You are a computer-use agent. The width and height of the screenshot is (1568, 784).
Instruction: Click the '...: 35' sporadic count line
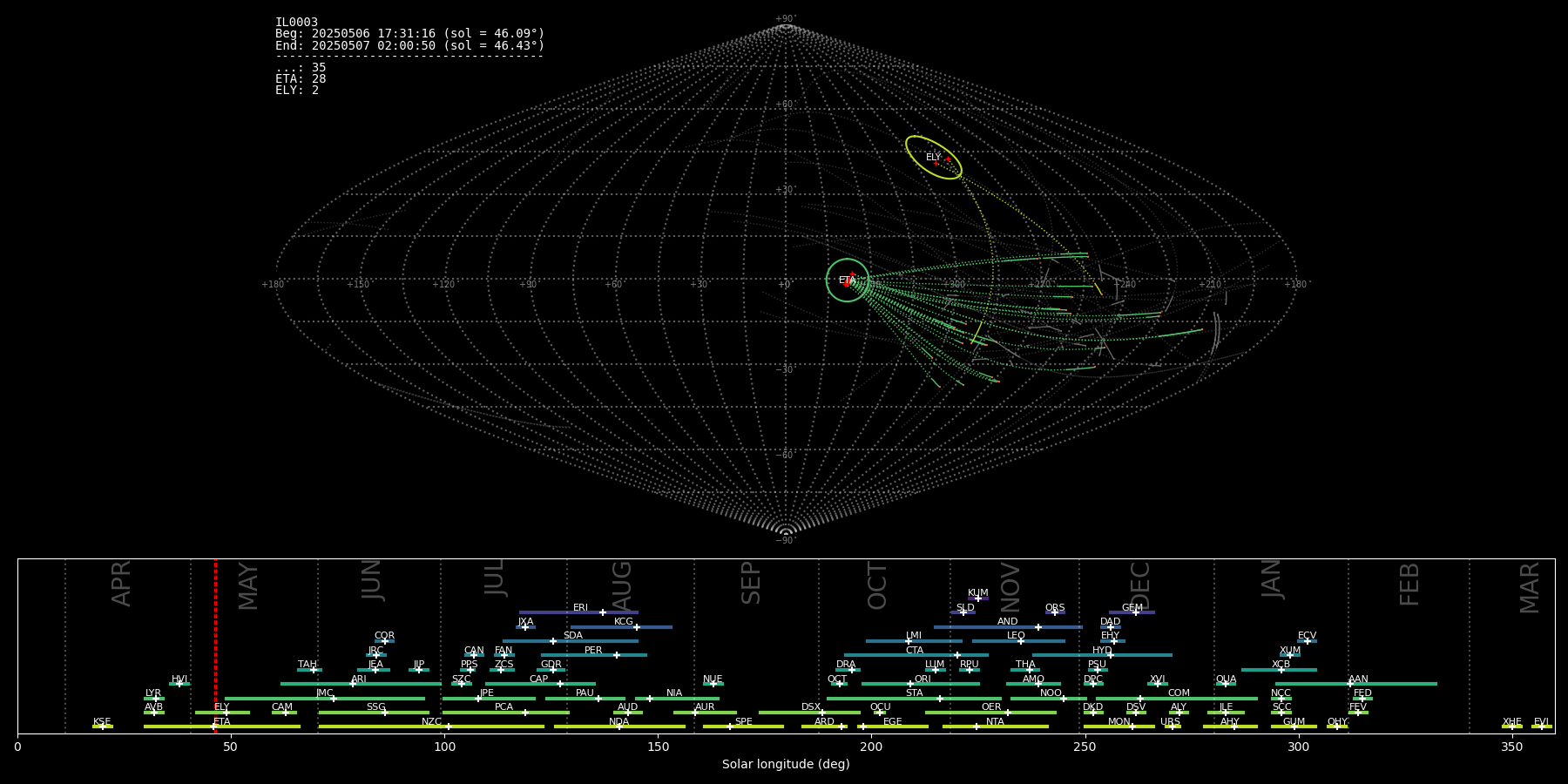(x=301, y=68)
